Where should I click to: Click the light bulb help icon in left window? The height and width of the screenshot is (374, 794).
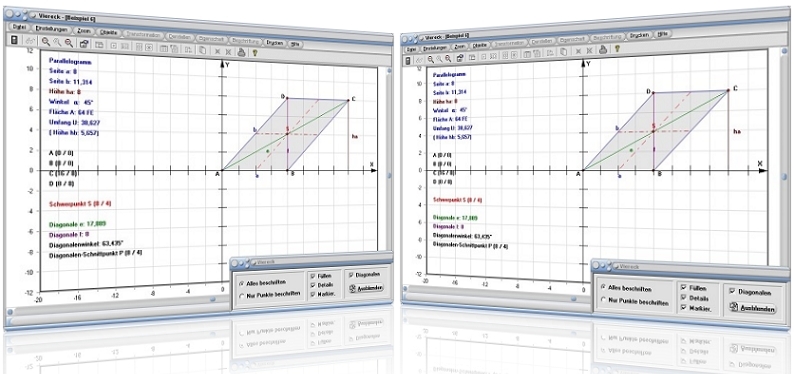pos(254,51)
